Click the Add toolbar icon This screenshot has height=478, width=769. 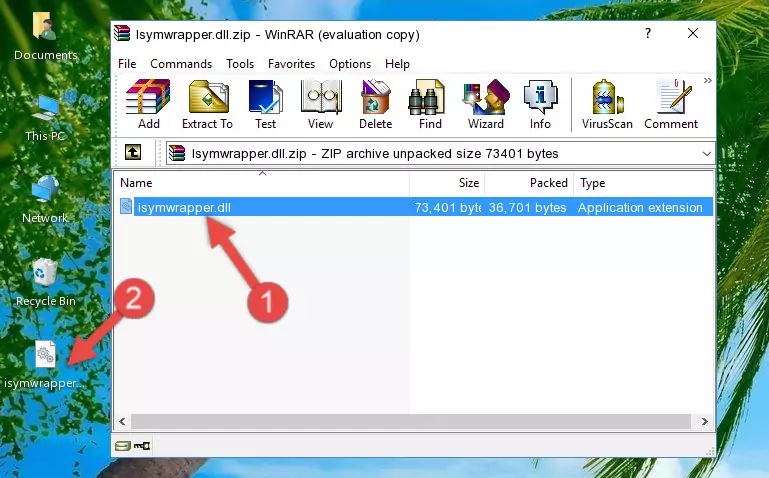148,104
